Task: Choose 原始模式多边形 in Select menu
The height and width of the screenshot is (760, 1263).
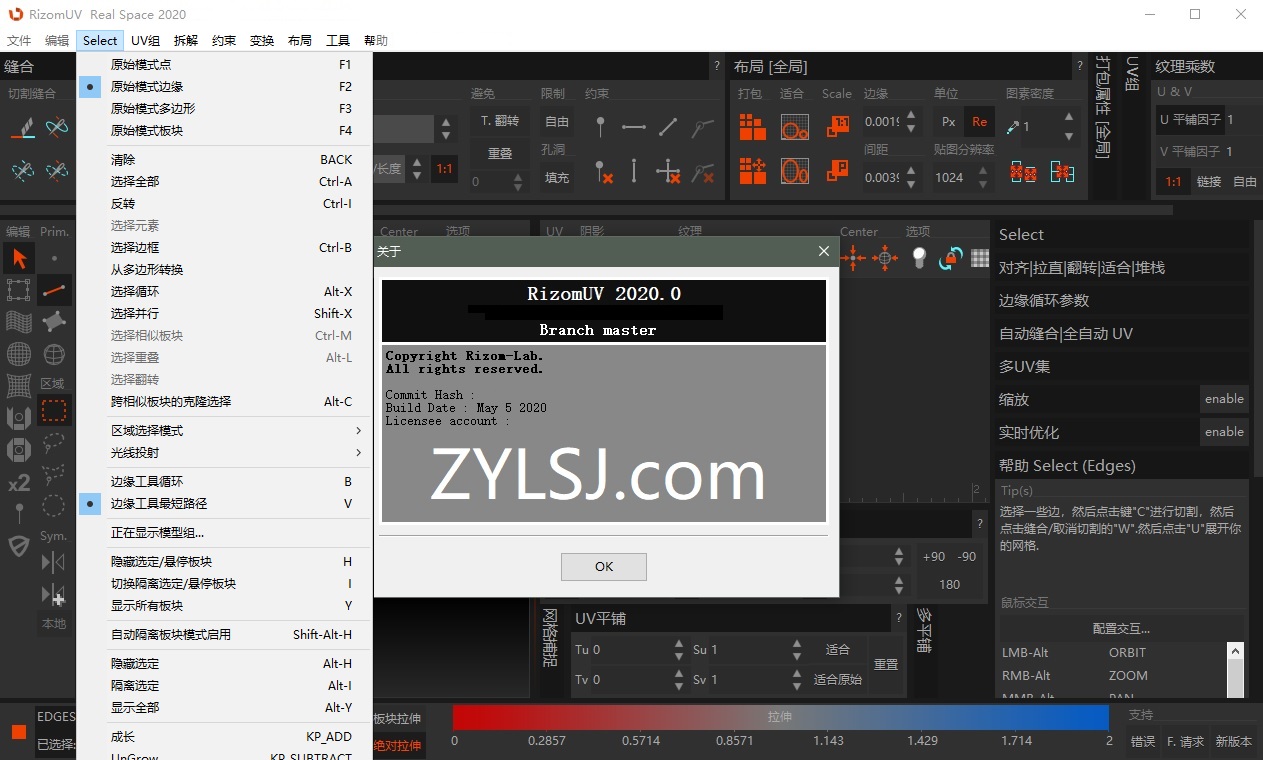Action: pos(224,108)
